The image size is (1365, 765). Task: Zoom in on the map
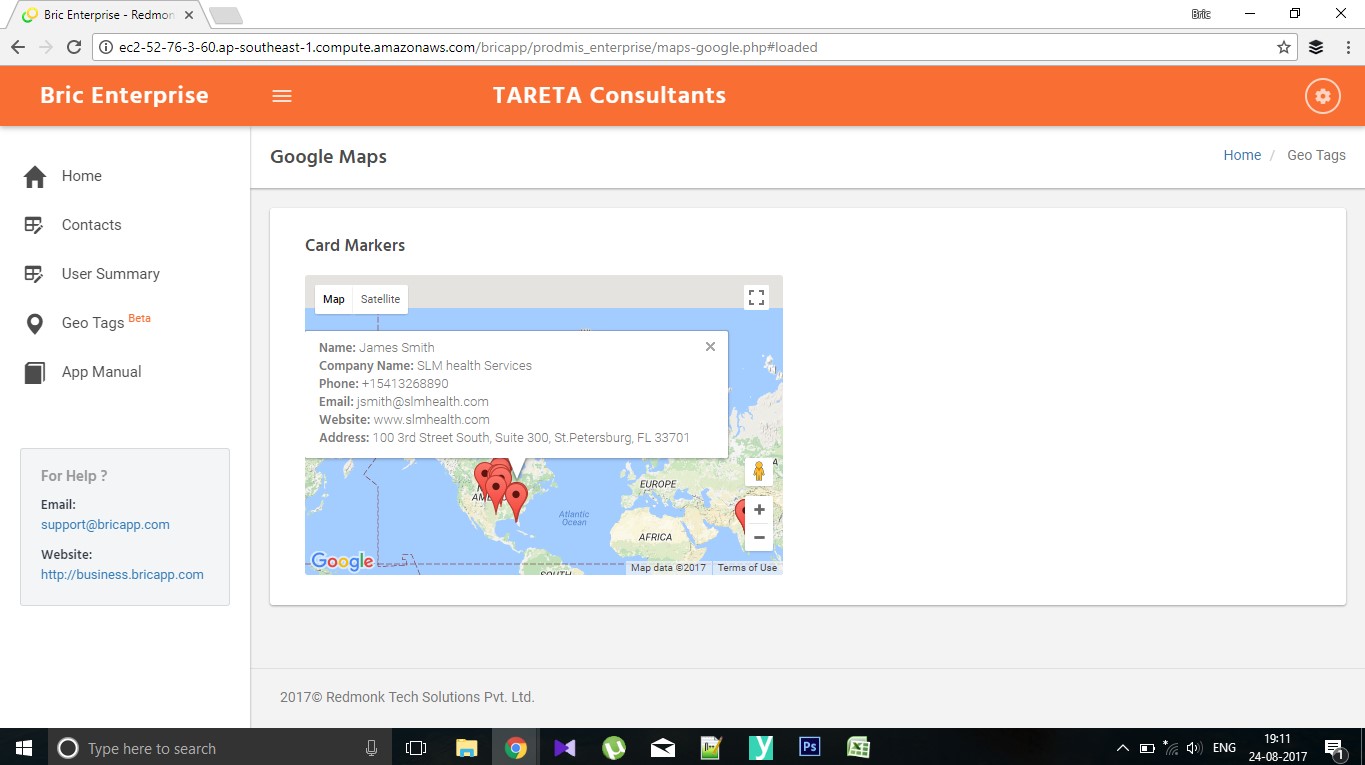[759, 510]
